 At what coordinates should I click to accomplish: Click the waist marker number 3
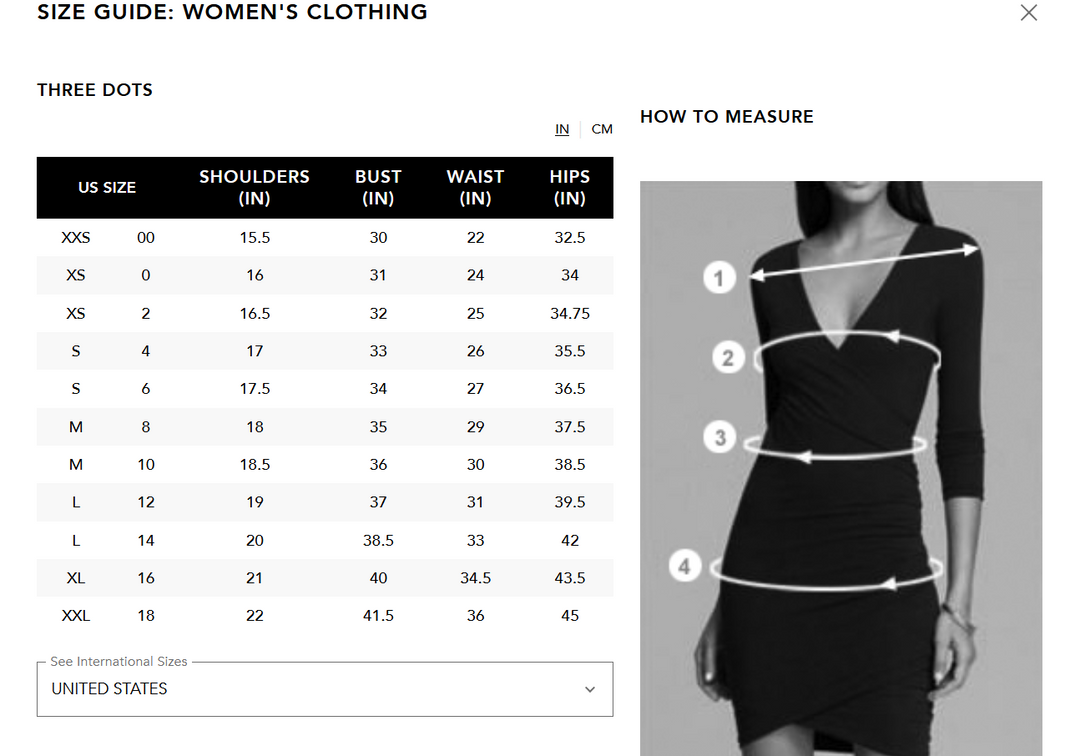tap(720, 437)
